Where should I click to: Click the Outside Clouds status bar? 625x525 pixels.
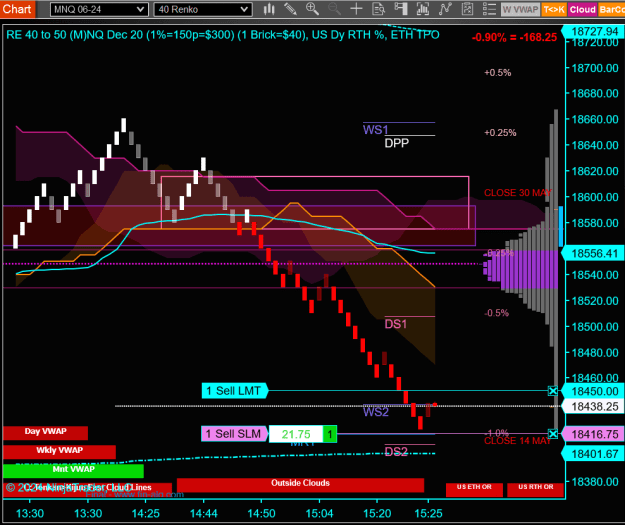300,484
